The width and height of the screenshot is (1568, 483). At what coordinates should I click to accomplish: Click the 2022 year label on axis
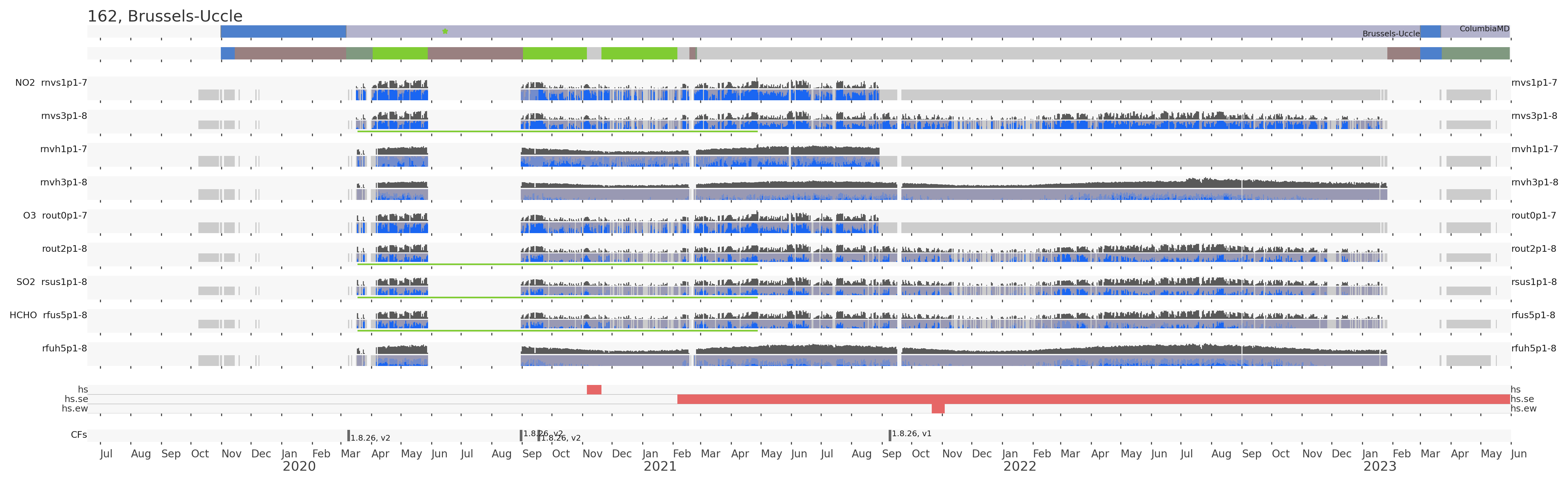1019,467
